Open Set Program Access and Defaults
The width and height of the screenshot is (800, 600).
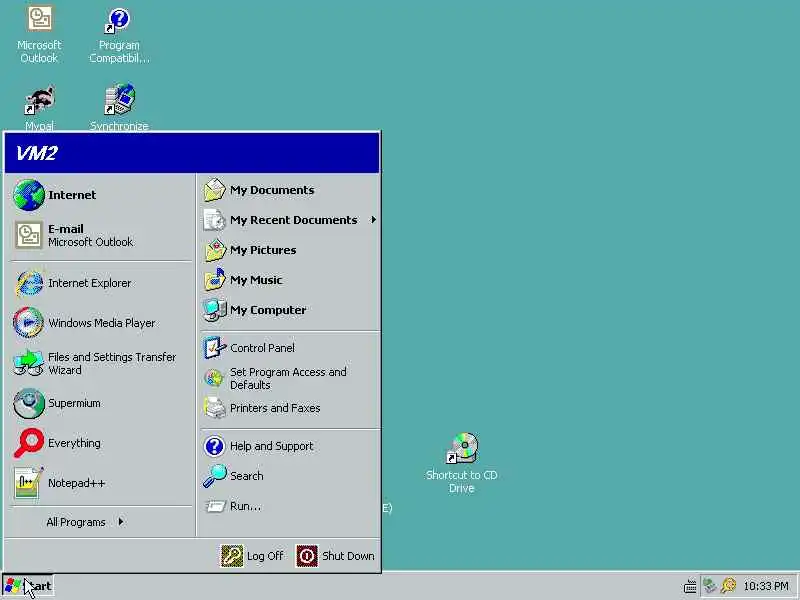pos(290,379)
